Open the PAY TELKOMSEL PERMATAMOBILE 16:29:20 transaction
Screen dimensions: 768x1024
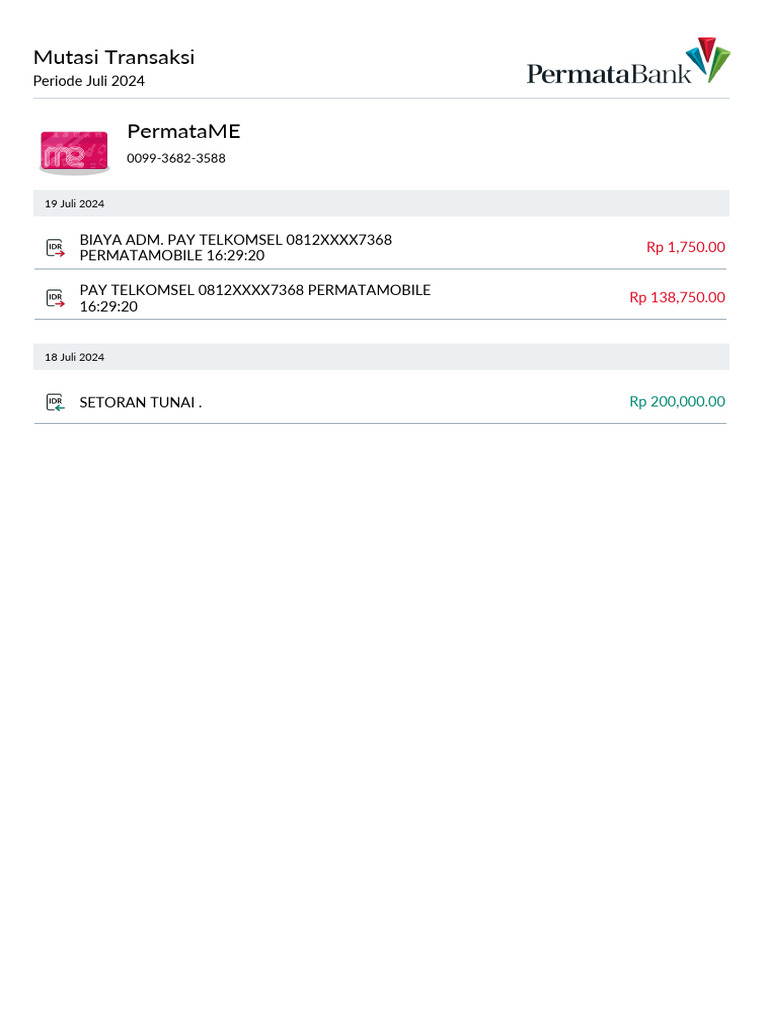coord(255,290)
